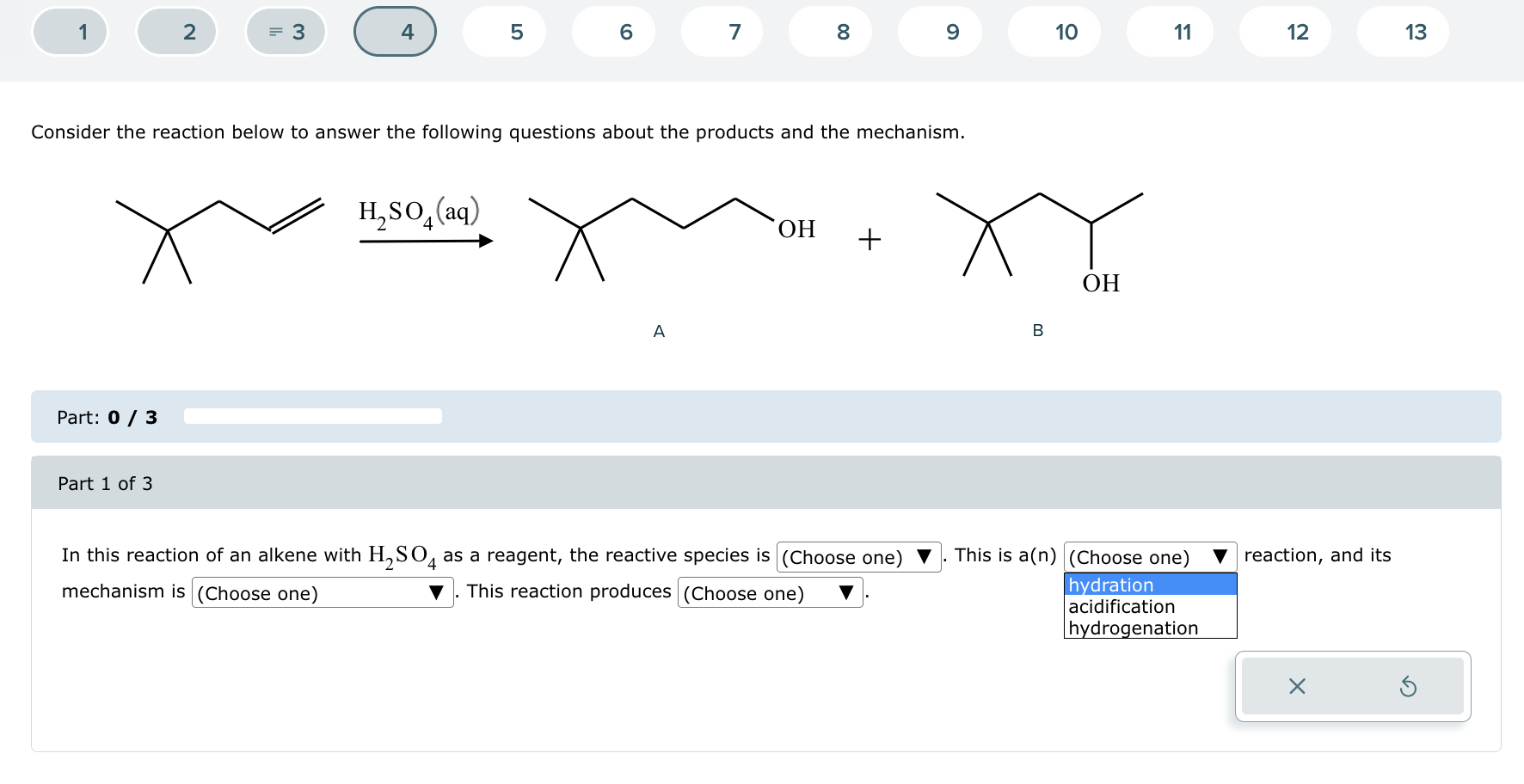The image size is (1524, 784).
Task: Choose 'hydrogenation' from the list
Action: tap(1150, 628)
